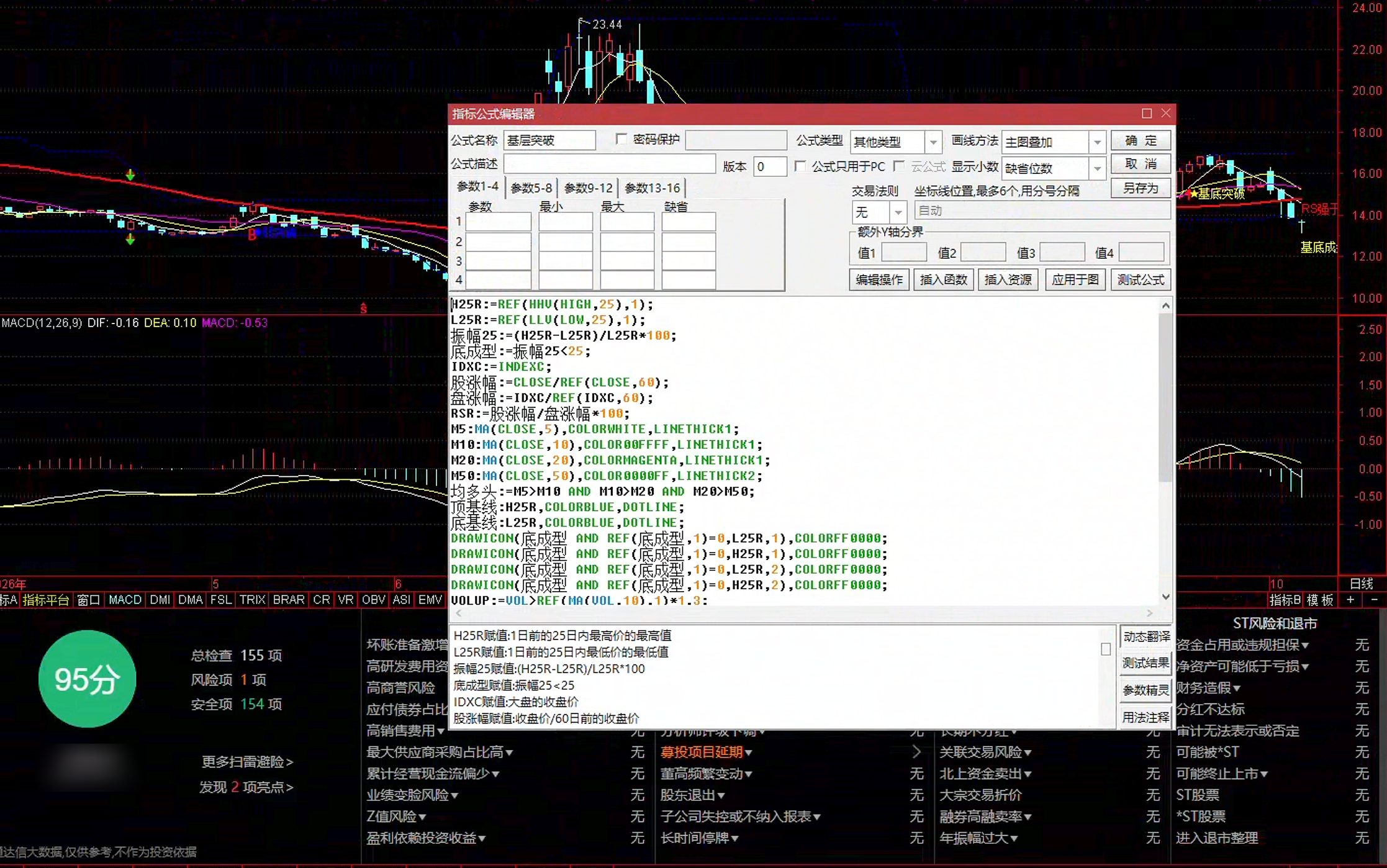Open 发现2项亮点 link
The image size is (1387, 868).
pyautogui.click(x=246, y=787)
